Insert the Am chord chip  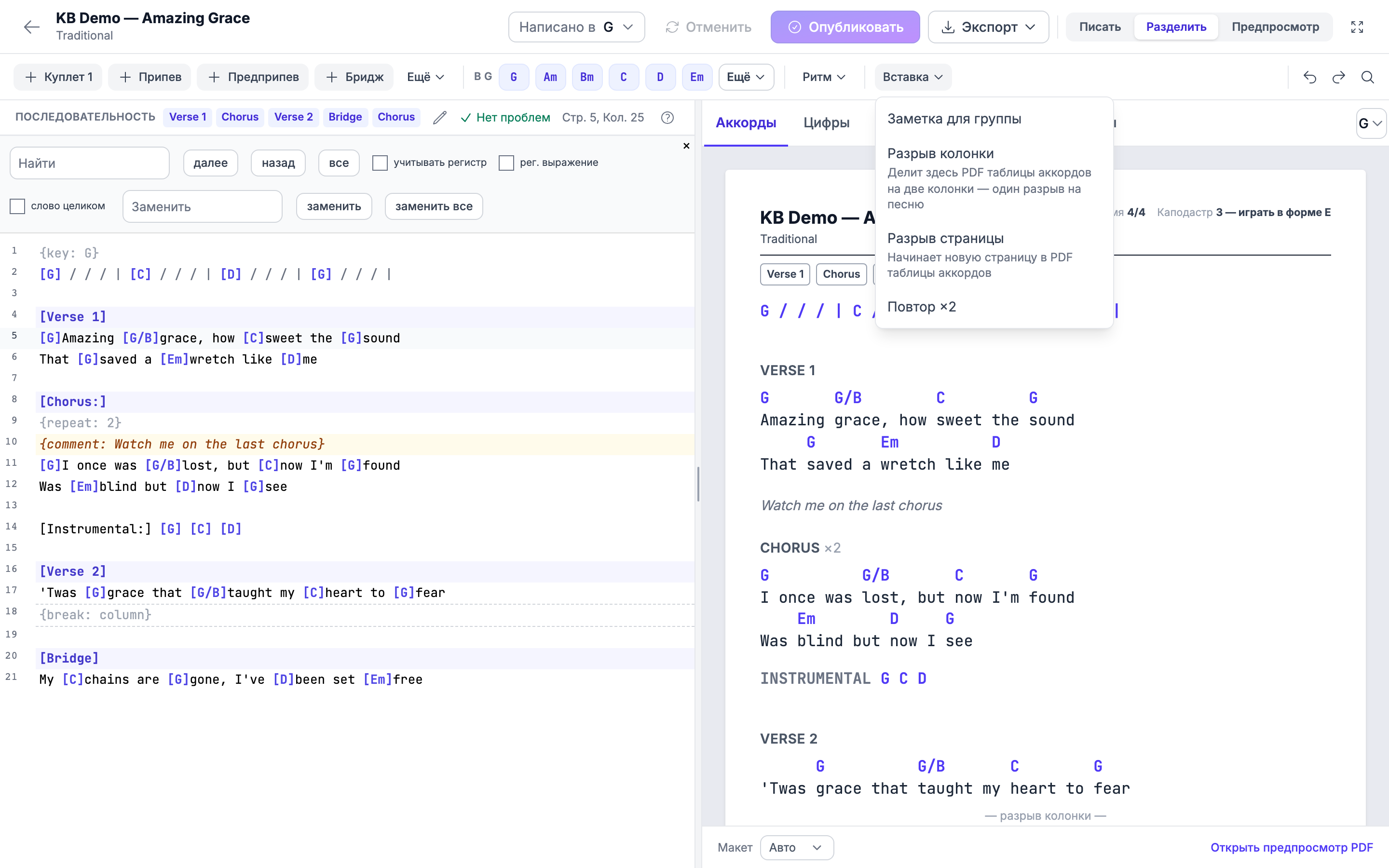(x=550, y=77)
